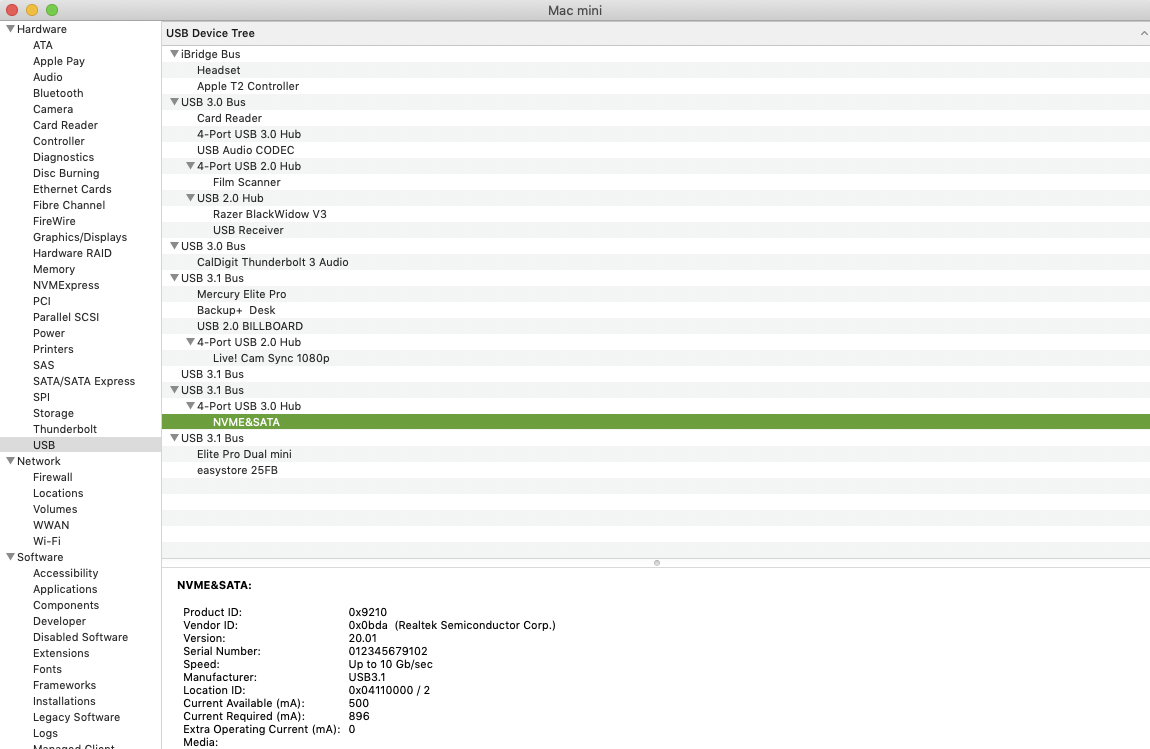Select the 4-Port USB 3.0 Hub under Card Reader
The width and height of the screenshot is (1150, 749).
[x=656, y=134]
